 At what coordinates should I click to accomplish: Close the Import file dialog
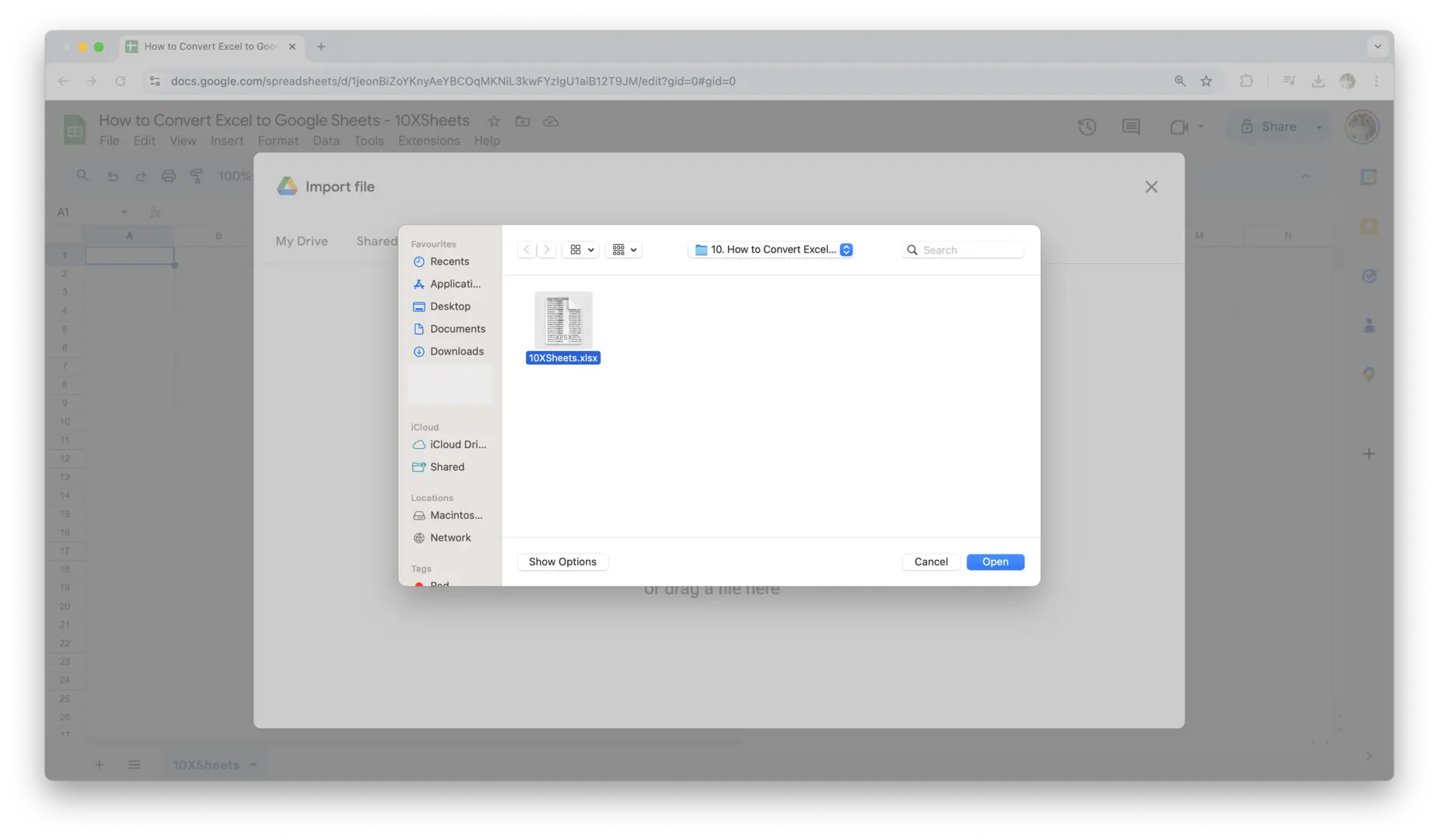1151,187
